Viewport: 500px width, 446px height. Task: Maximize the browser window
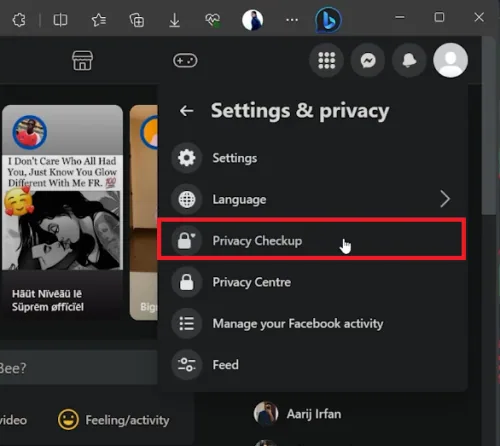click(x=439, y=17)
